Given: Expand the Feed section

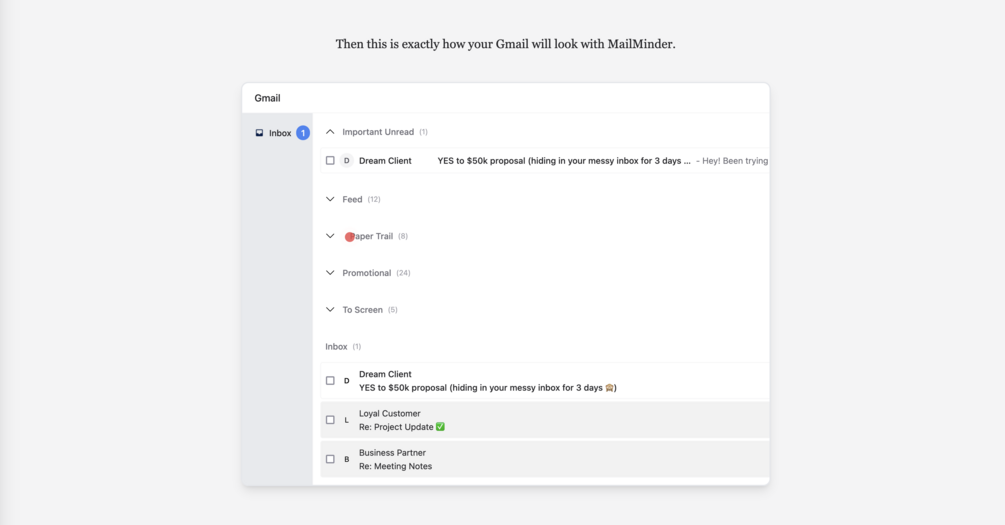Looking at the screenshot, I should point(330,199).
